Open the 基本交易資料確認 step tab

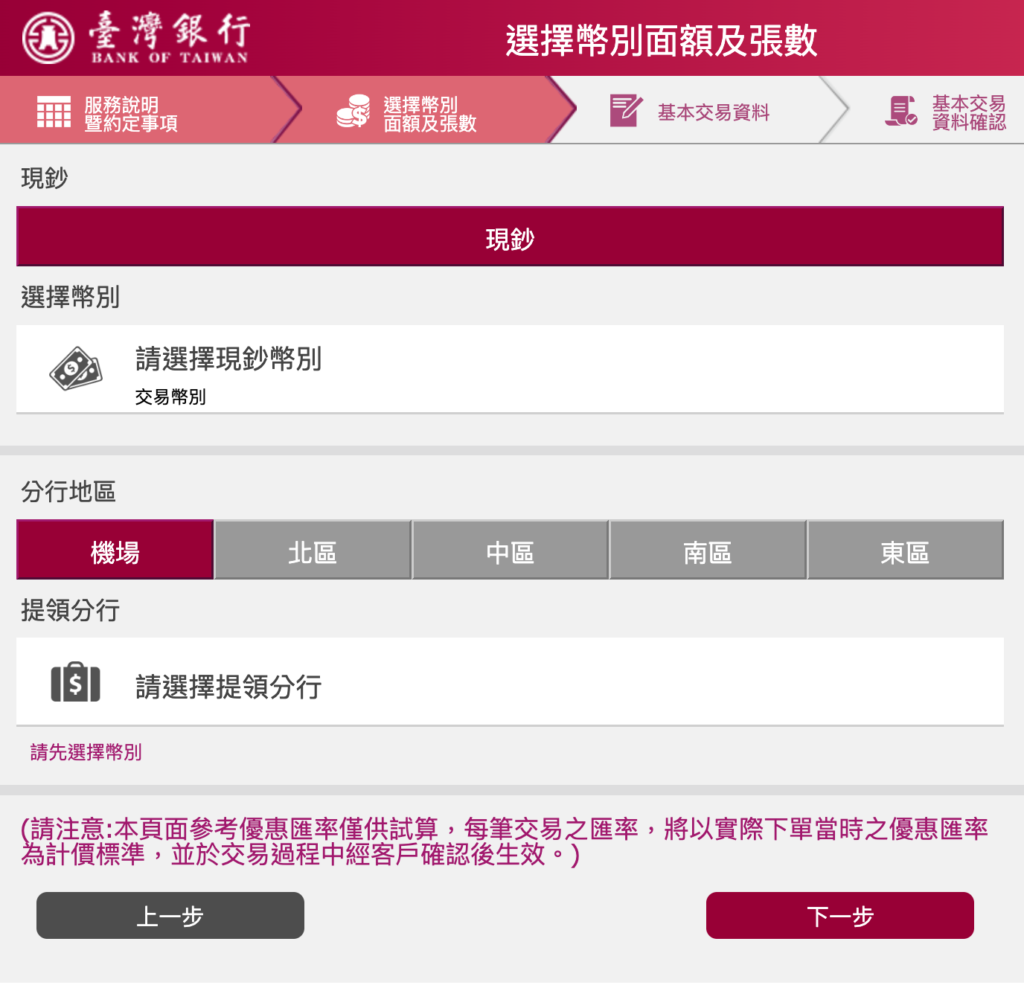pyautogui.click(x=967, y=113)
